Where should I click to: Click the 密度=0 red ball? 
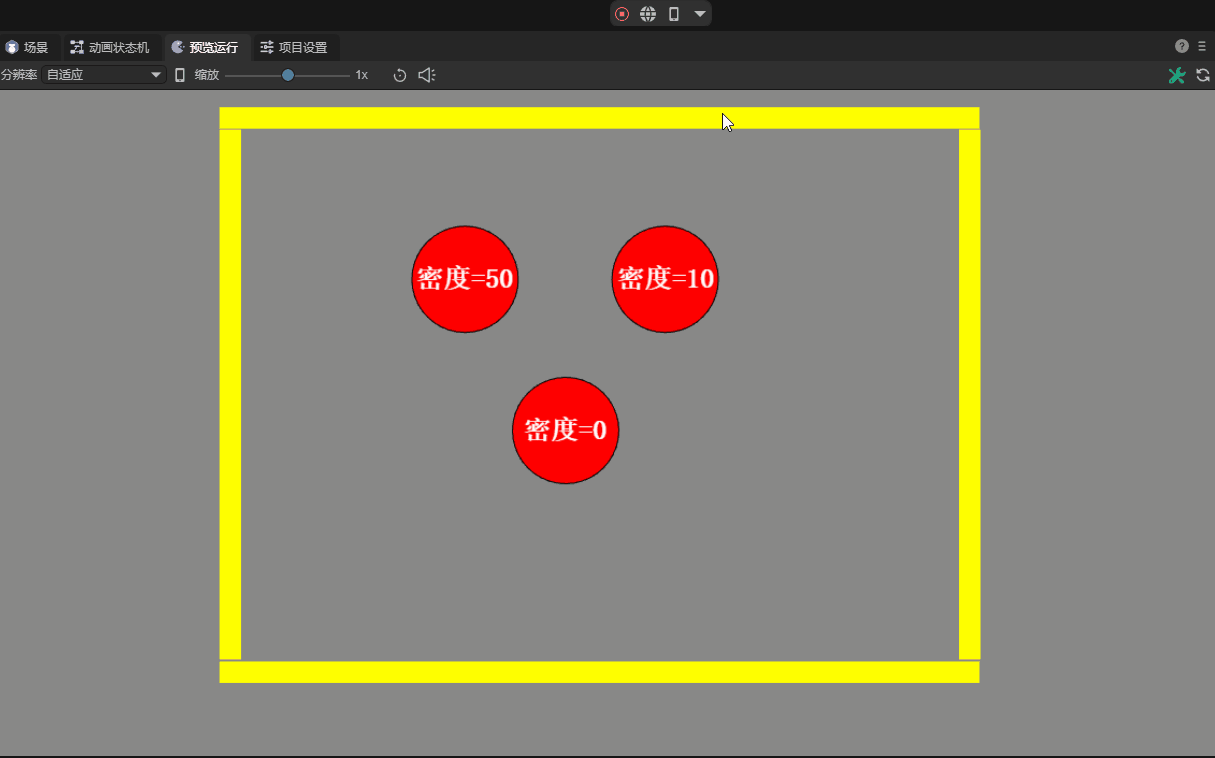(566, 430)
